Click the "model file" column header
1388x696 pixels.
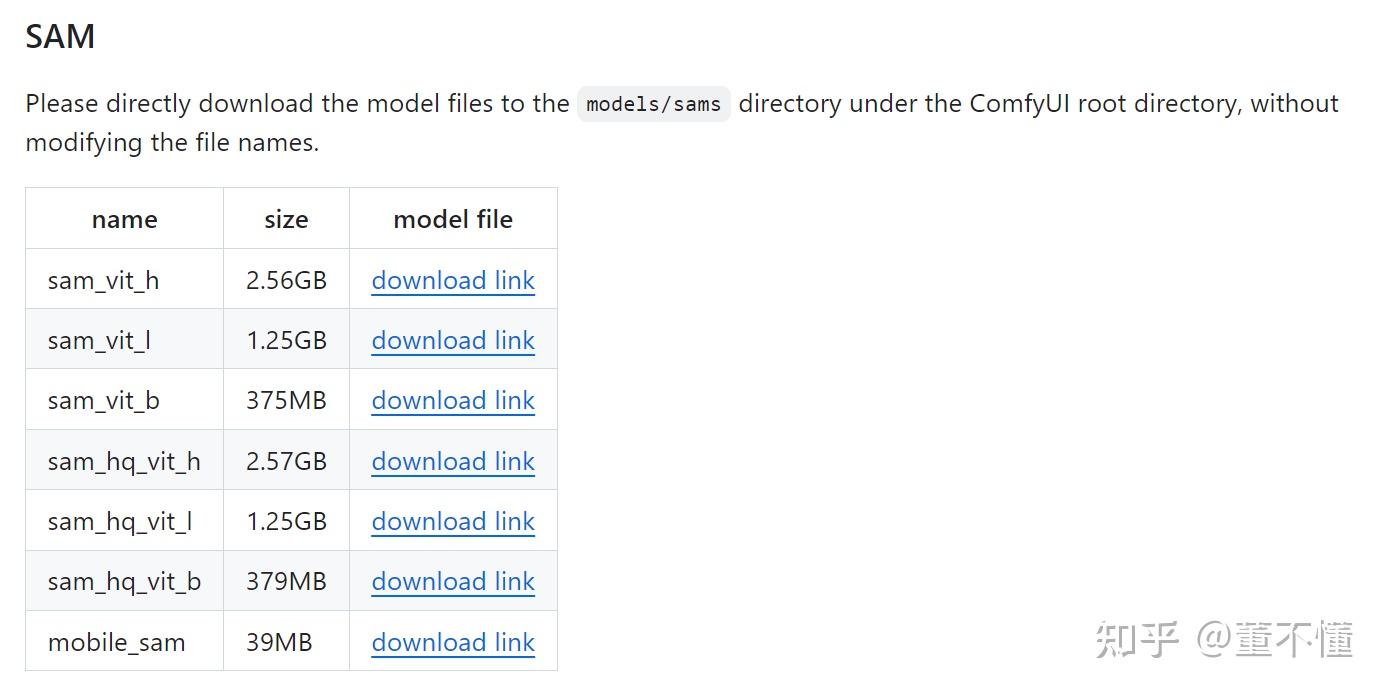(x=453, y=219)
